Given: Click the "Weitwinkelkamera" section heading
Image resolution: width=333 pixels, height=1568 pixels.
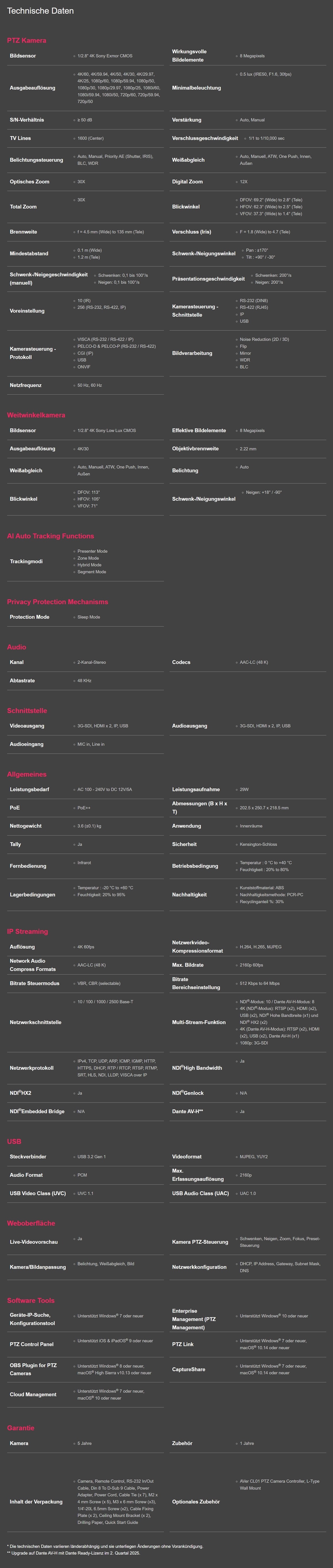Looking at the screenshot, I should click(36, 415).
